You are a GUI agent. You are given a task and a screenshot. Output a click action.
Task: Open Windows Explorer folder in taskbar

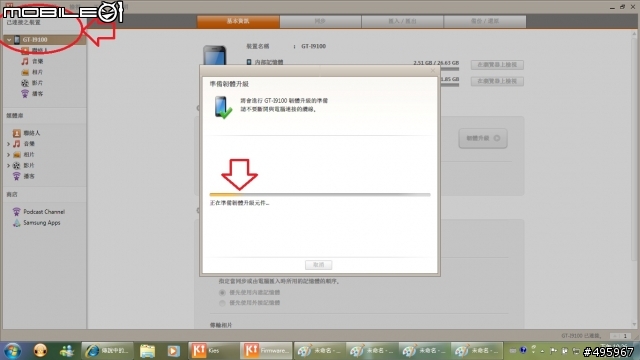(x=147, y=351)
